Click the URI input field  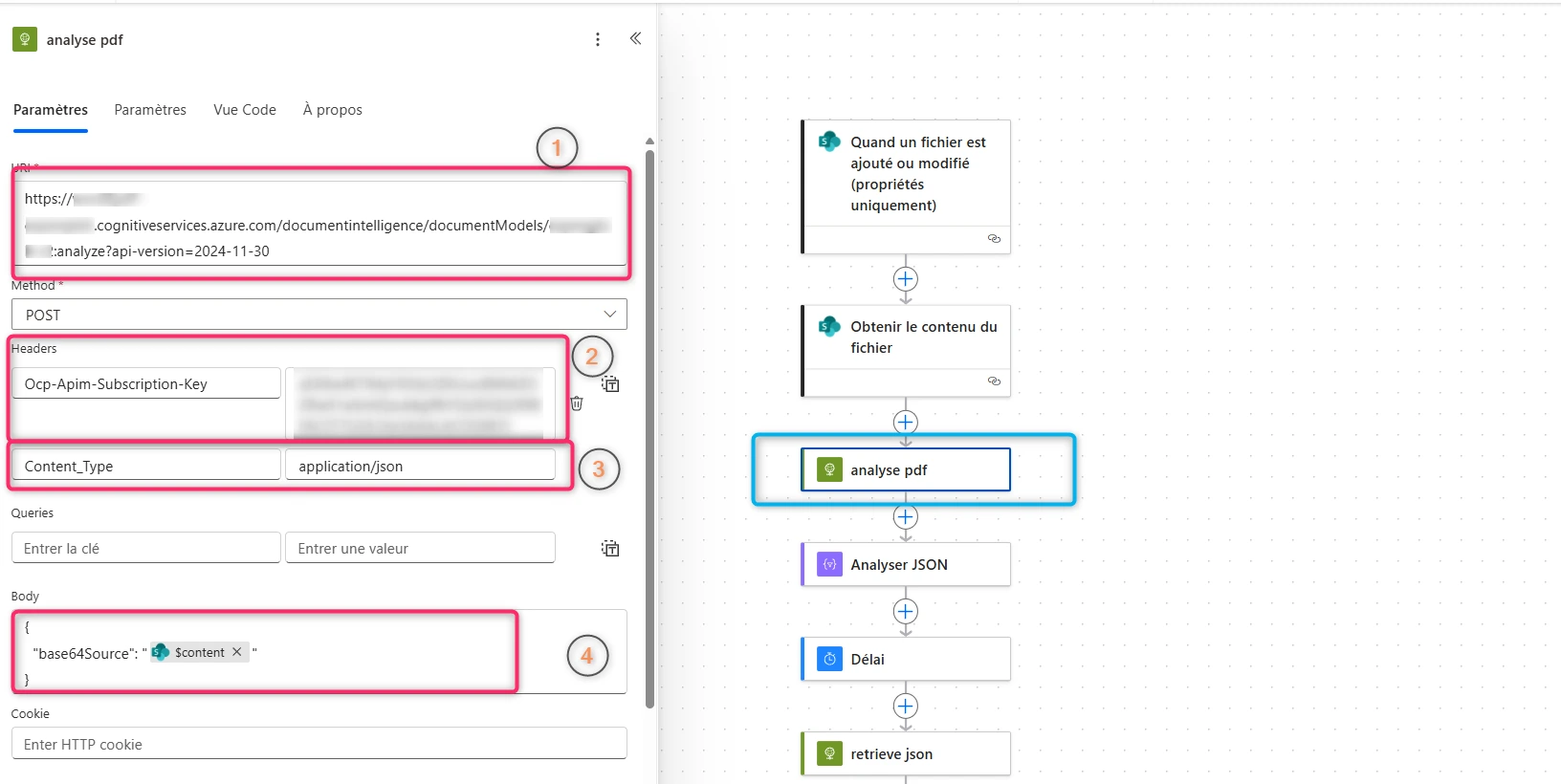pyautogui.click(x=319, y=225)
